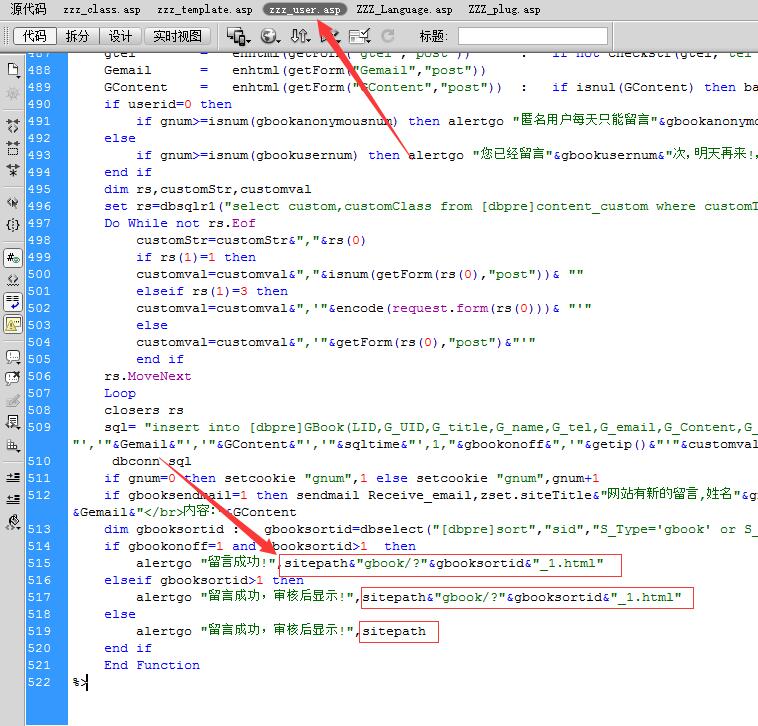Switch to the ZZZ_plug.asp tab

tap(503, 9)
